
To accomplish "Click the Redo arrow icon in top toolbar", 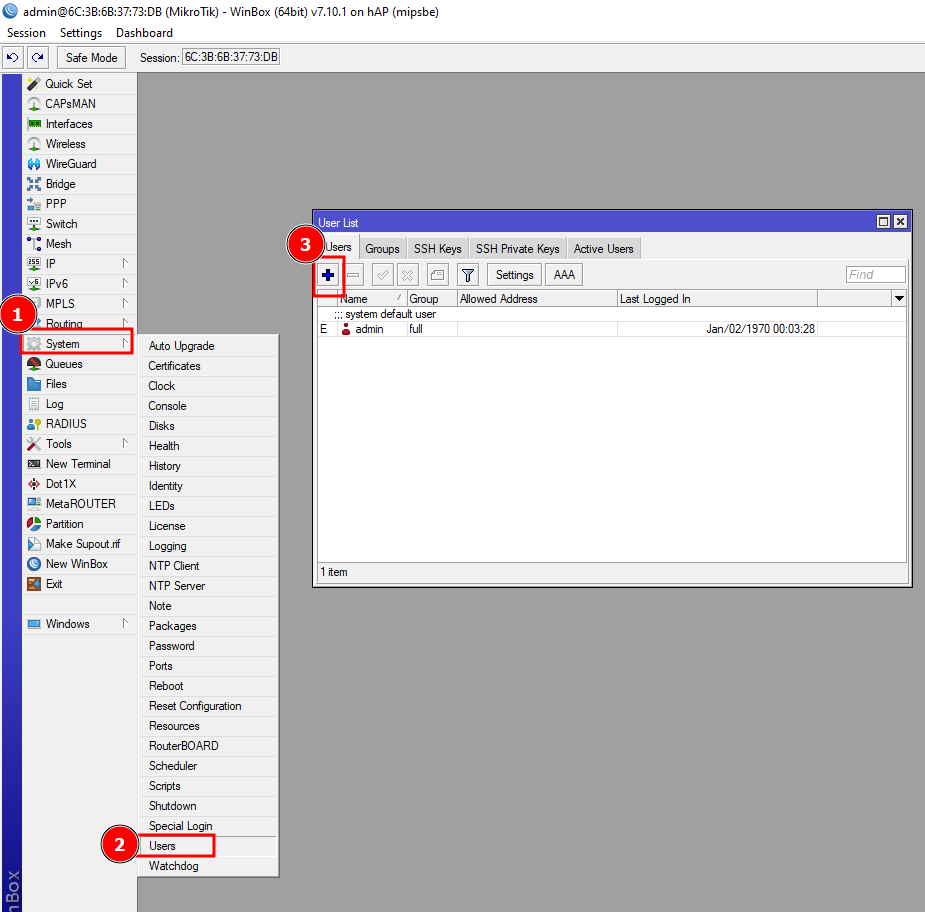I will (37, 58).
